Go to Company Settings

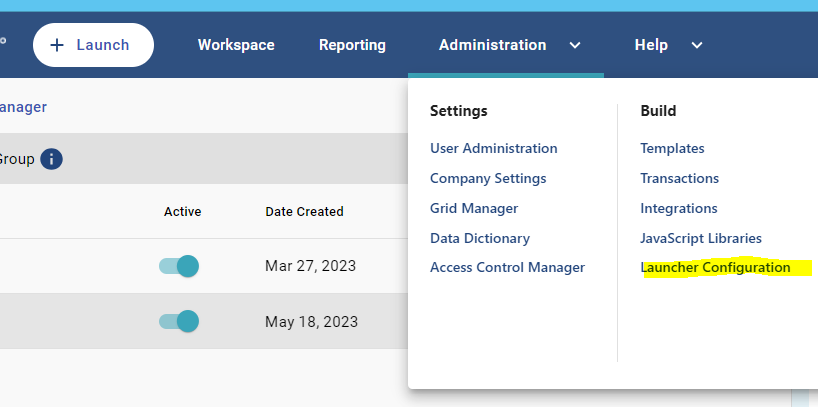pos(488,178)
